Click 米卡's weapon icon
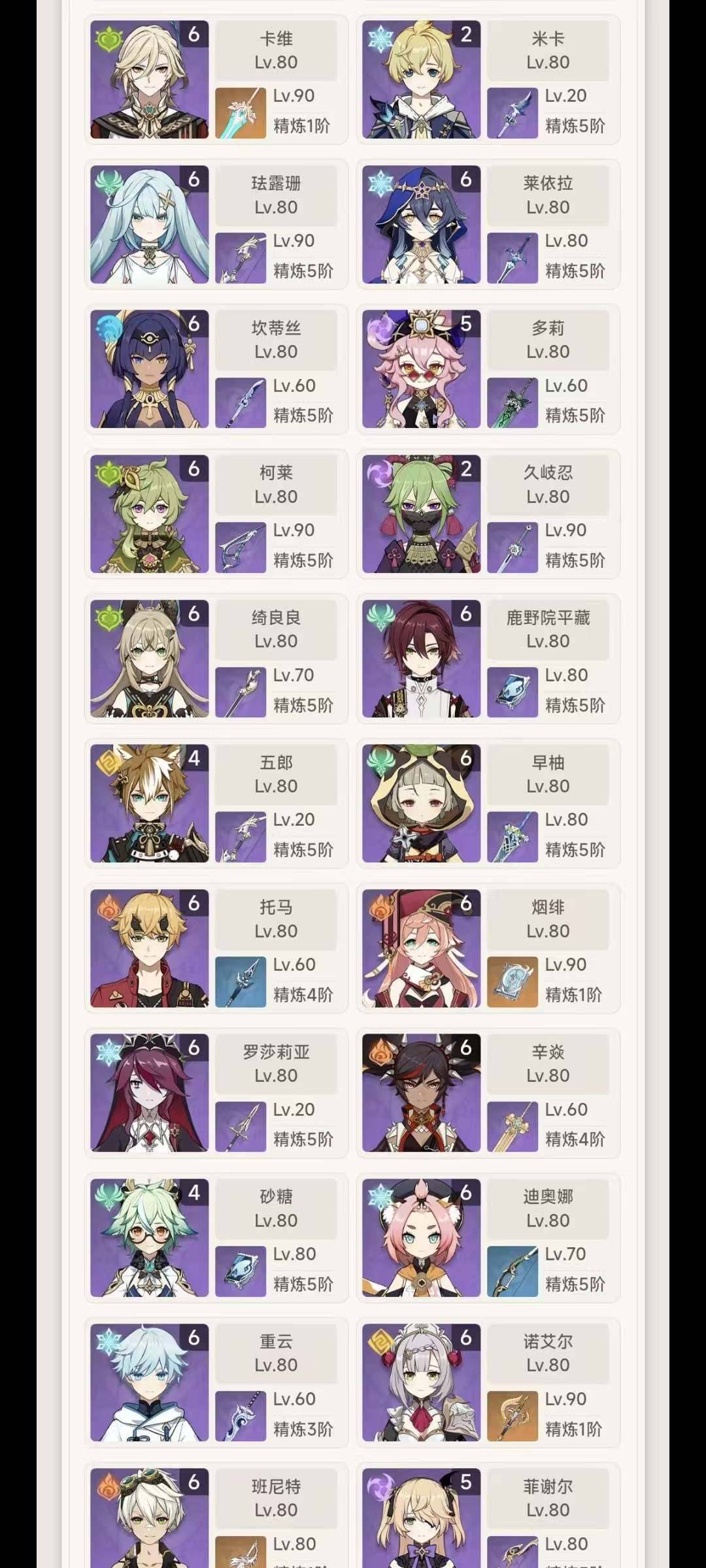This screenshot has height=1568, width=706. coord(513,114)
